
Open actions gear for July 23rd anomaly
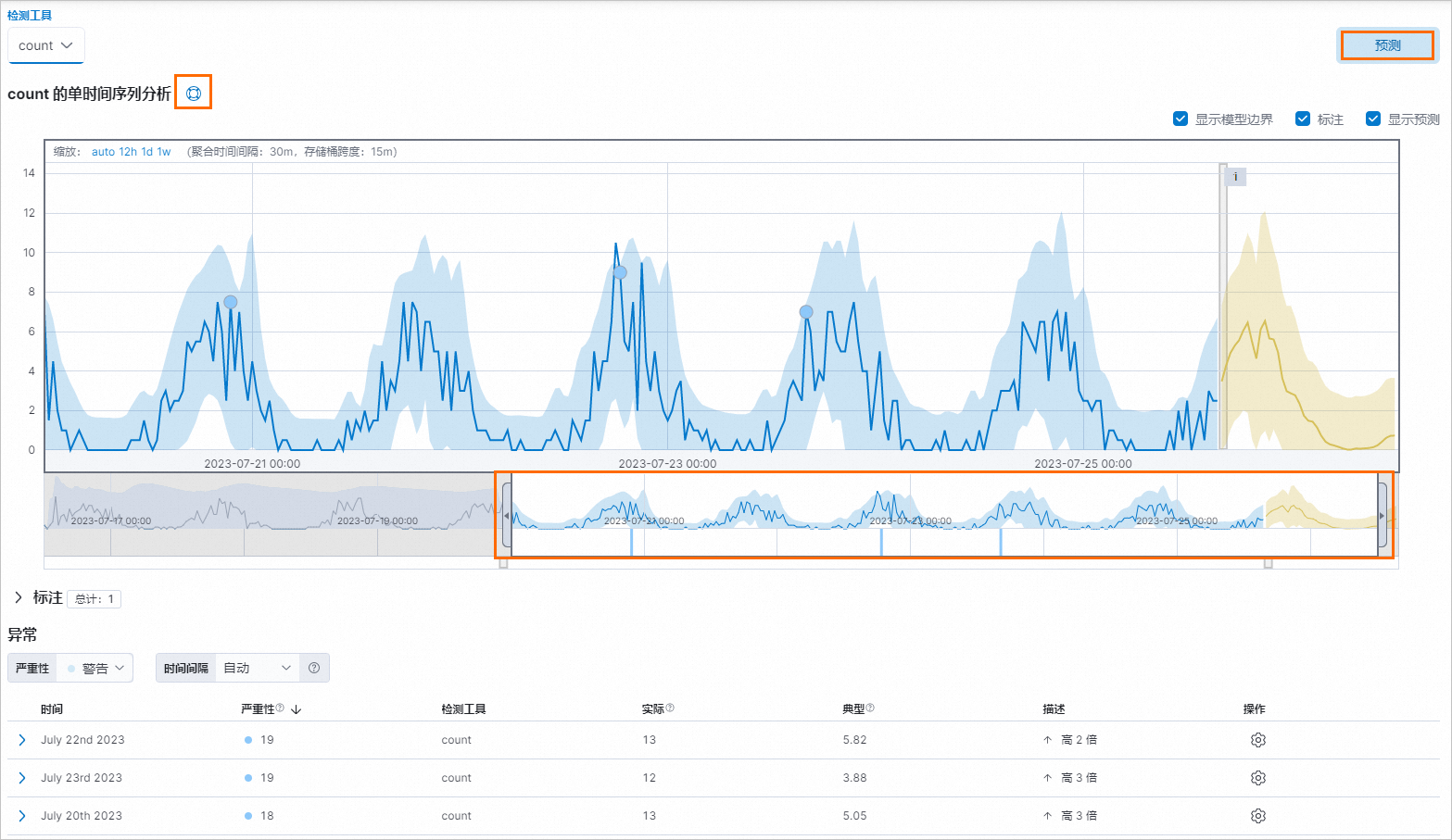(x=1257, y=778)
